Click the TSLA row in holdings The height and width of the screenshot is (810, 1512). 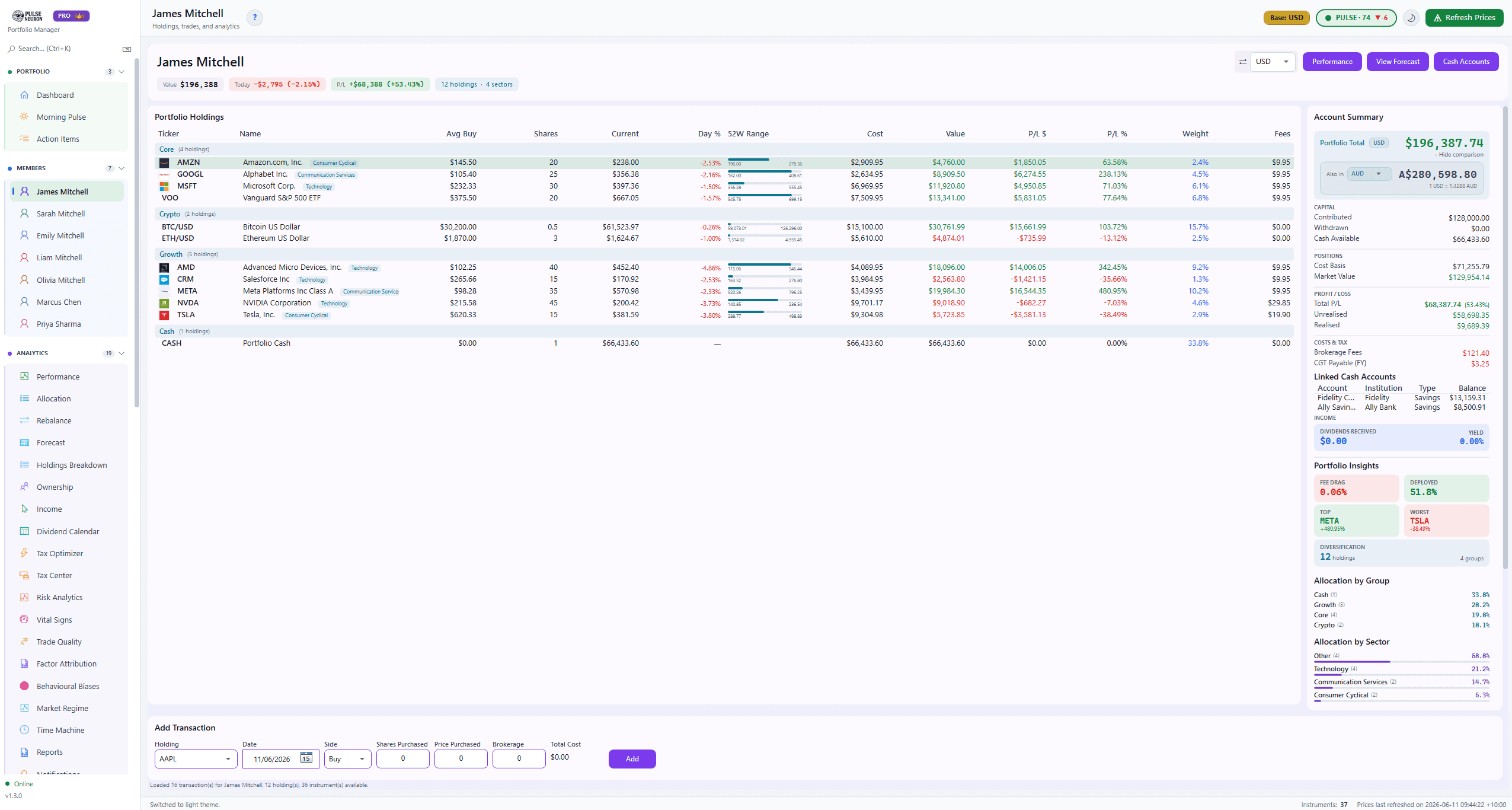coord(724,315)
